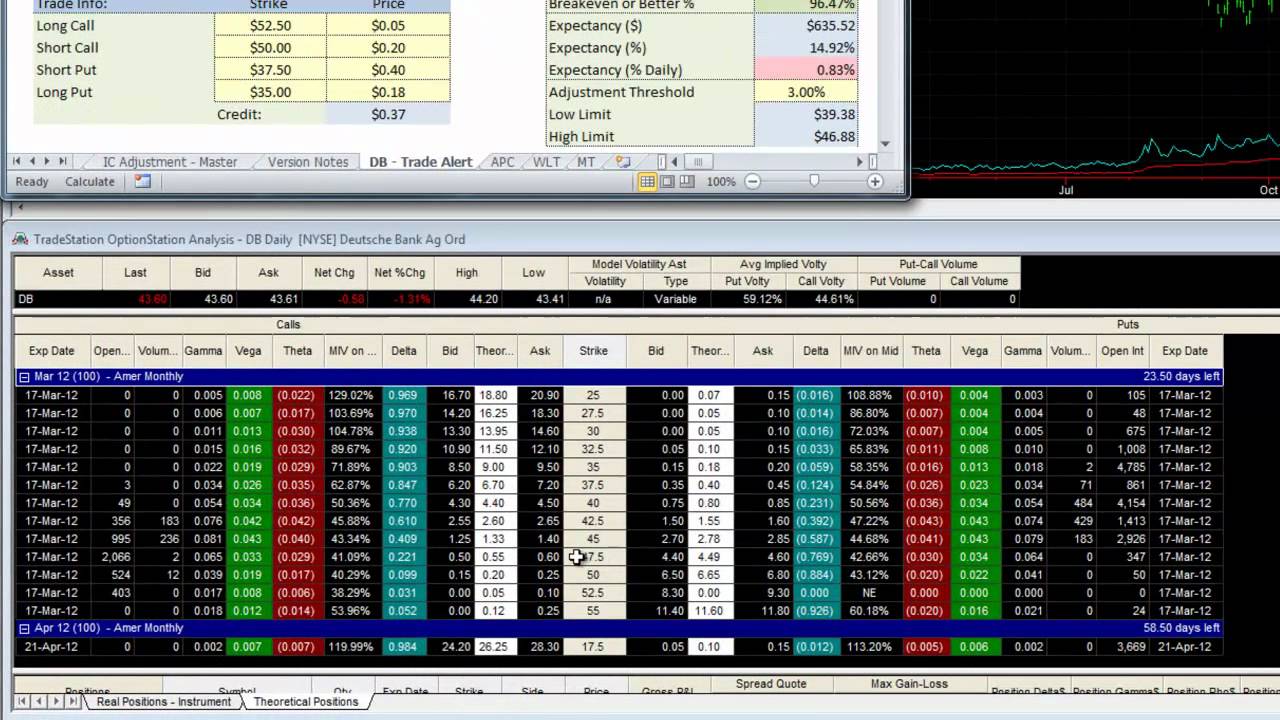Screen dimensions: 1280x720
Task: Collapse the Mar 12 (100) Amer Monthly group
Action: tap(24, 377)
